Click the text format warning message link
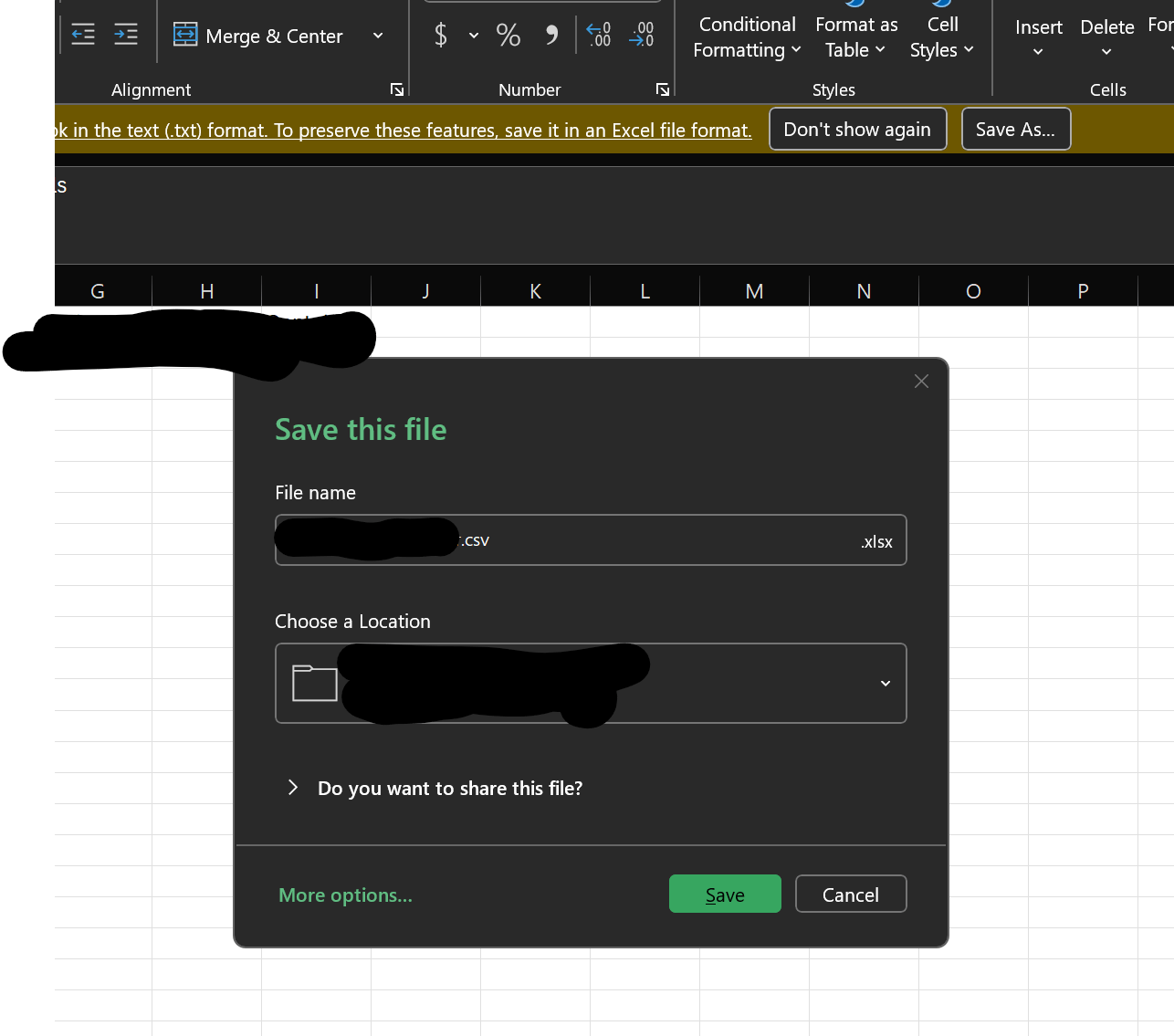Viewport: 1174px width, 1036px height. [x=403, y=131]
